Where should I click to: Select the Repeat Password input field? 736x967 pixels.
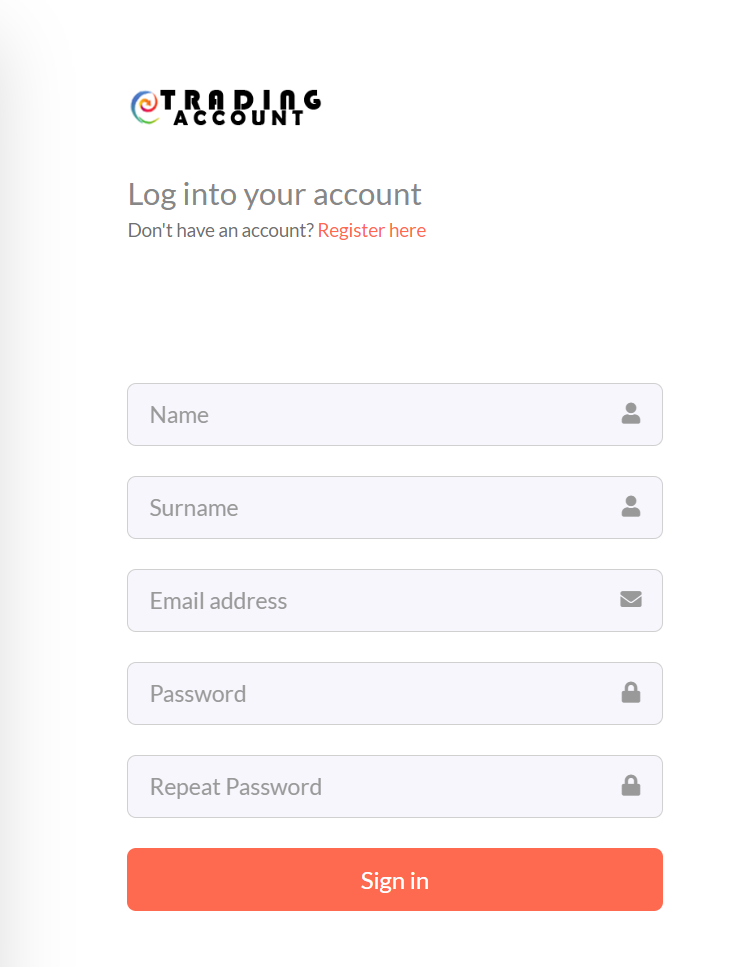pyautogui.click(x=395, y=787)
